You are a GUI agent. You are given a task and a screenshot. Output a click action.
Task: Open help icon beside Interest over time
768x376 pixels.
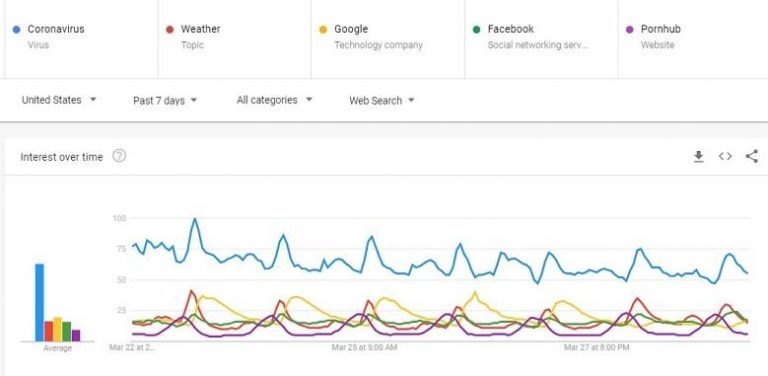click(119, 156)
